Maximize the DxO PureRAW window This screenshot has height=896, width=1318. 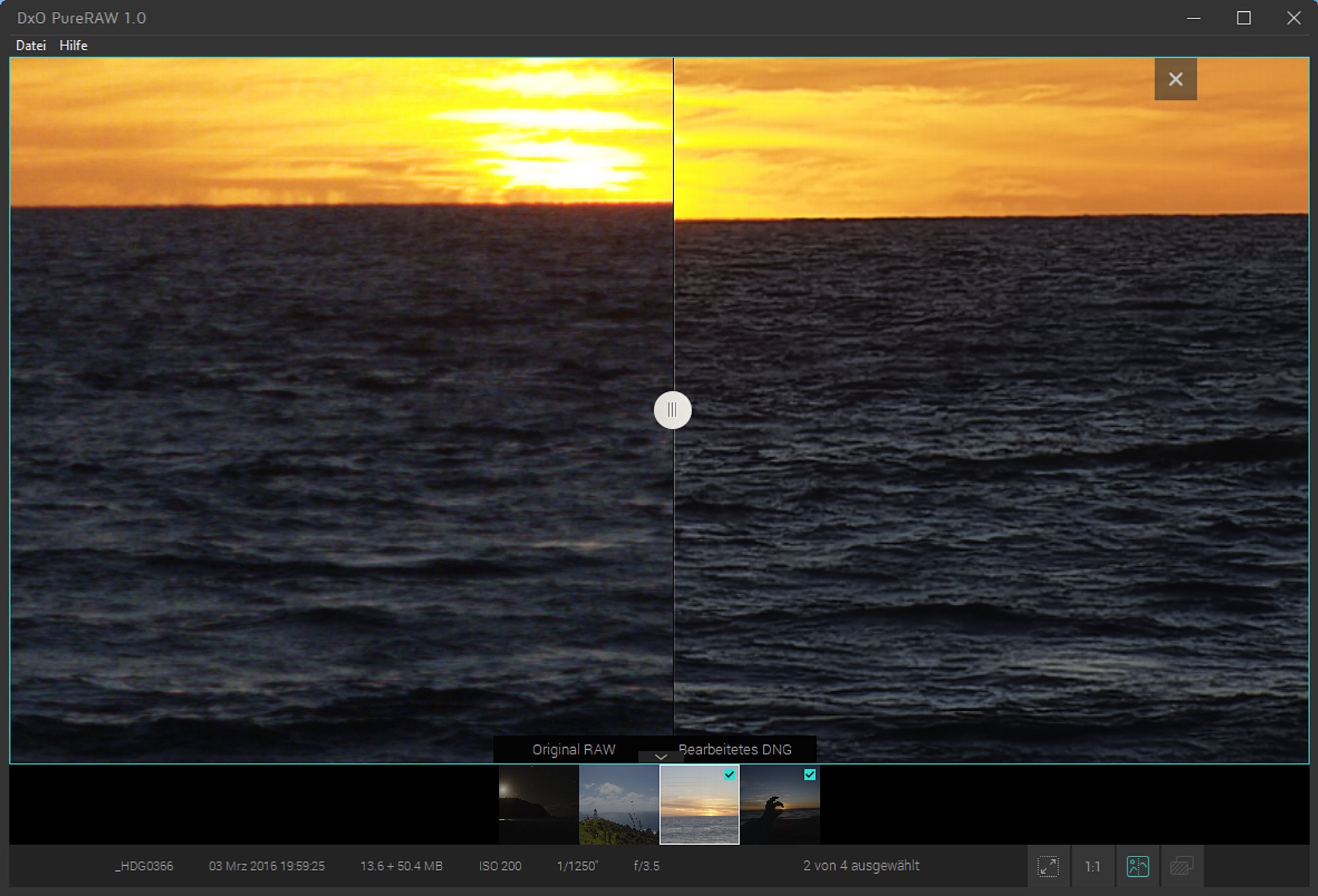point(1244,18)
